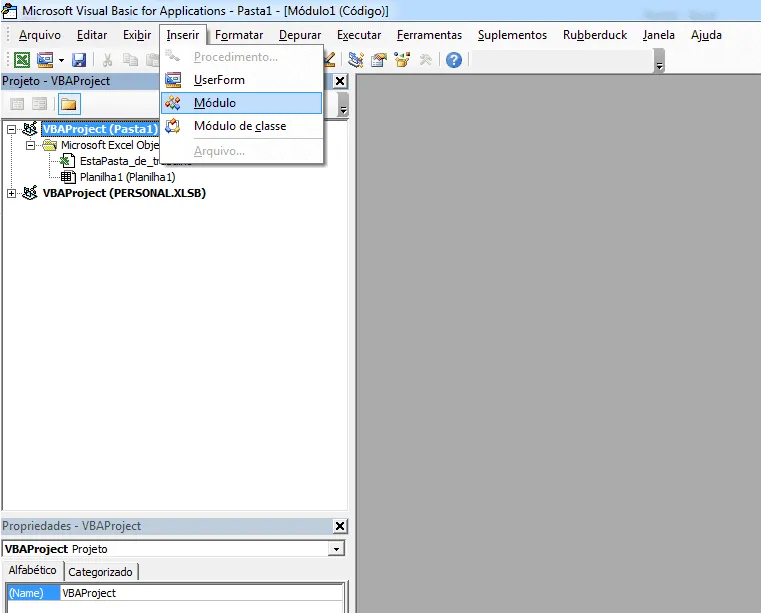Click the Módulo icon in Inserir menu
Viewport: 761px width, 613px height.
click(x=173, y=103)
